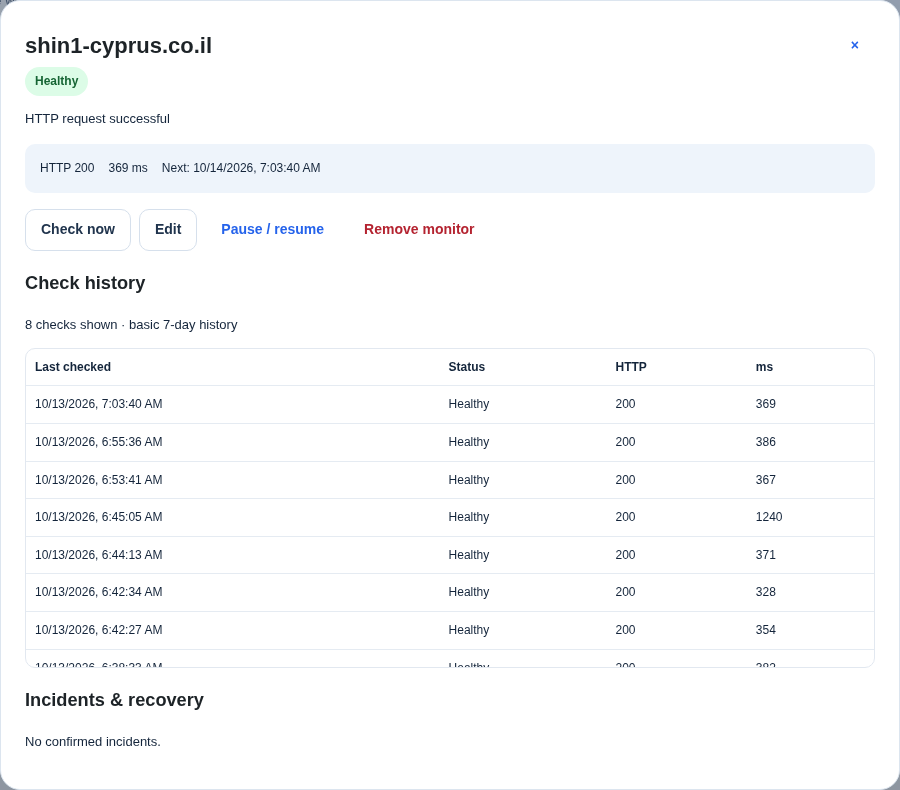Select the 6:42:27 AM check row timestamp
900x790 pixels.
[x=99, y=630]
